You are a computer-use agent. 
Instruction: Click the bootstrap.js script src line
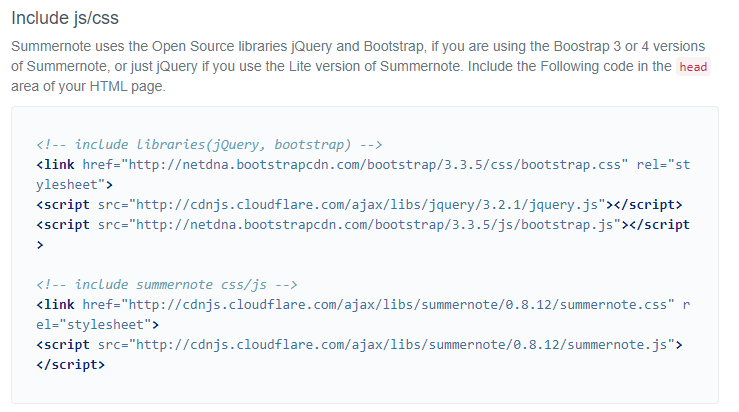pos(363,224)
